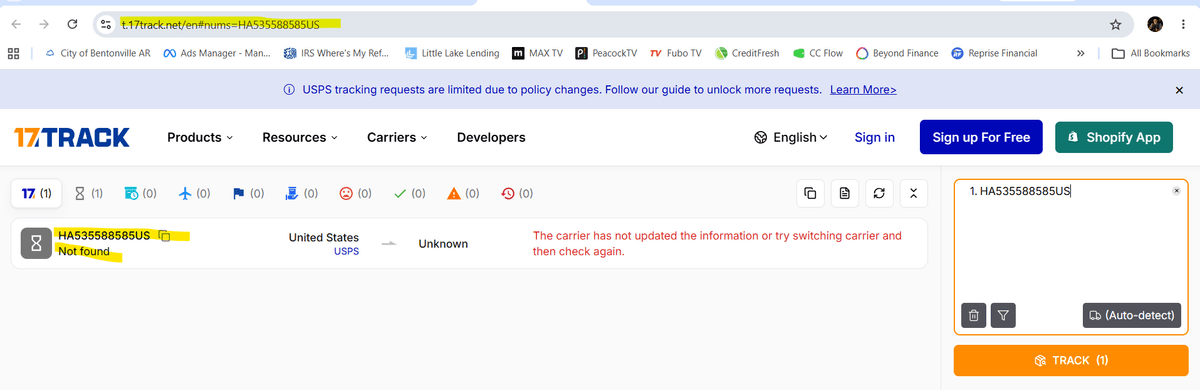1200x390 pixels.
Task: Open the All Bookmarks folder
Action: click(x=1151, y=53)
